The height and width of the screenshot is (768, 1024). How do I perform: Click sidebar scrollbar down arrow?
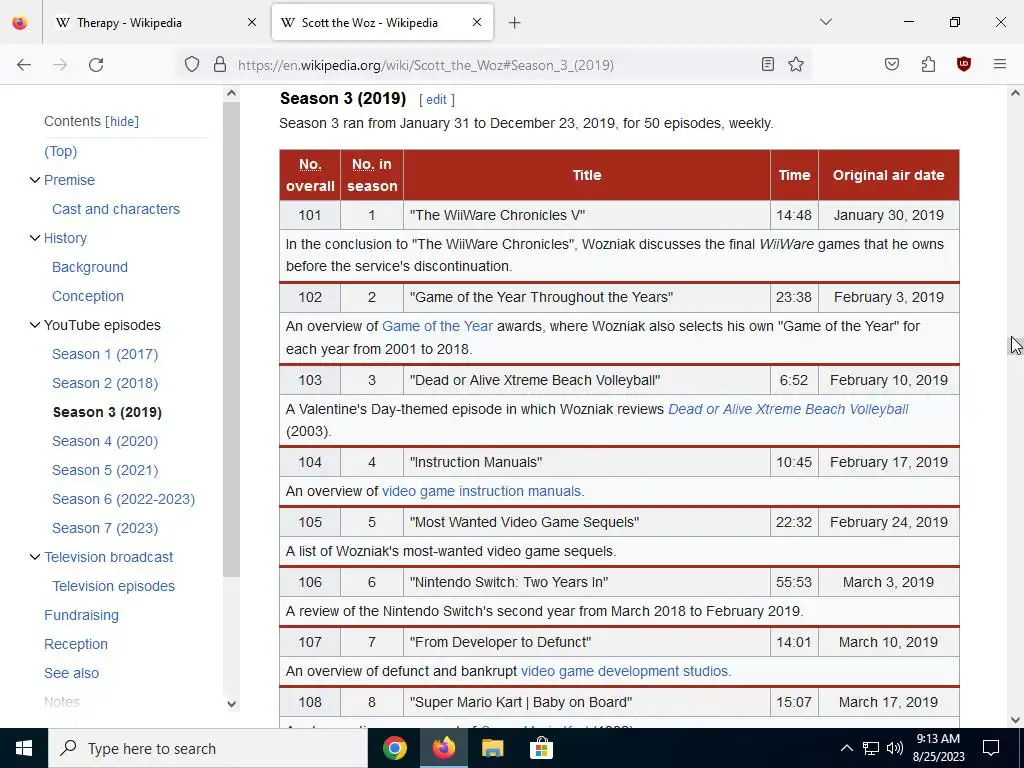tap(231, 703)
